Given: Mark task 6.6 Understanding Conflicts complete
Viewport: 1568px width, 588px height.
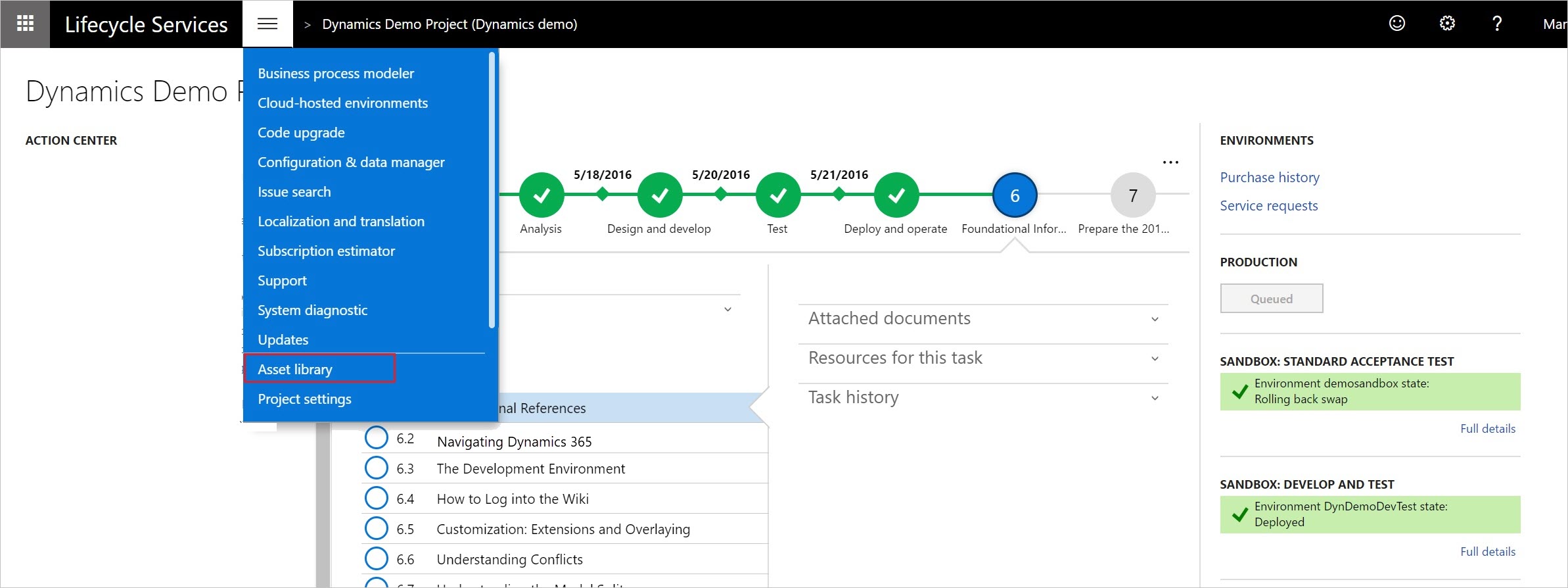Looking at the screenshot, I should (376, 559).
